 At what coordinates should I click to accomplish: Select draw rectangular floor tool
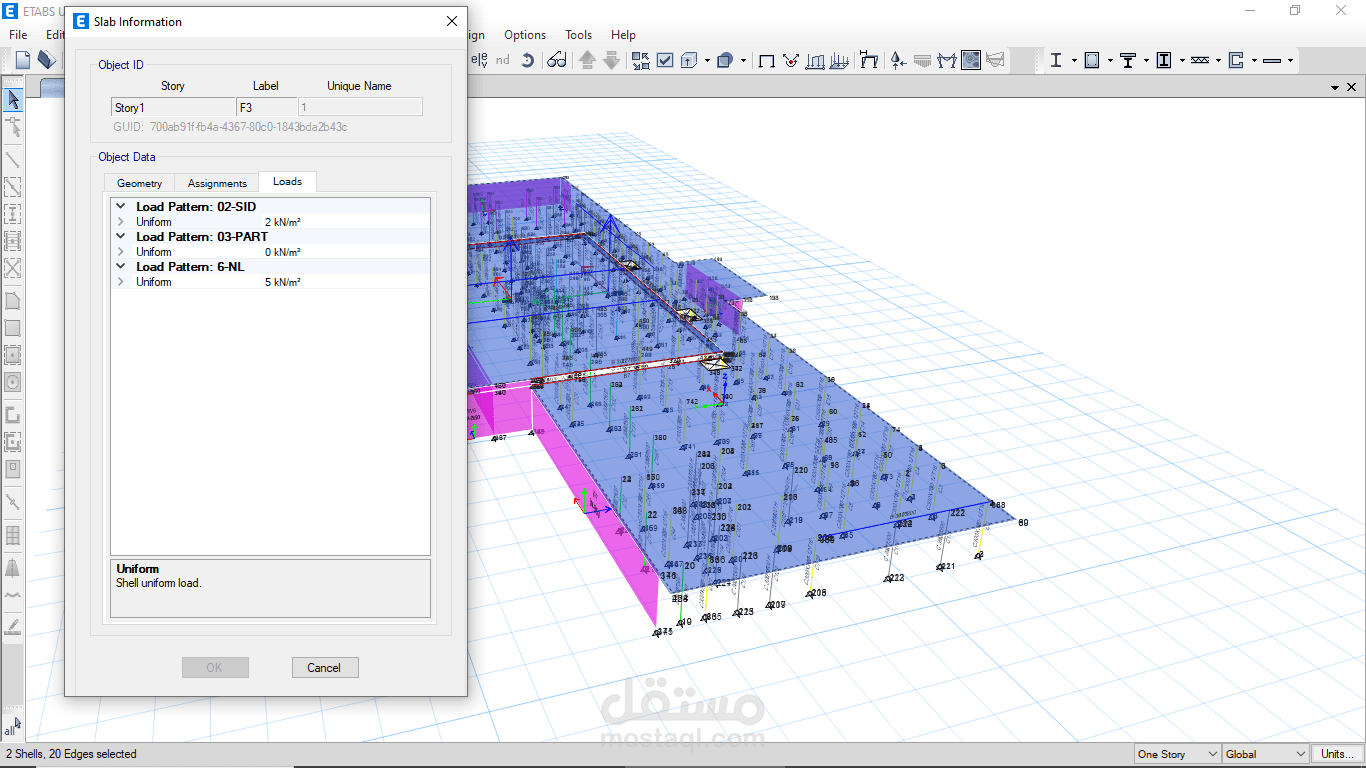click(13, 328)
